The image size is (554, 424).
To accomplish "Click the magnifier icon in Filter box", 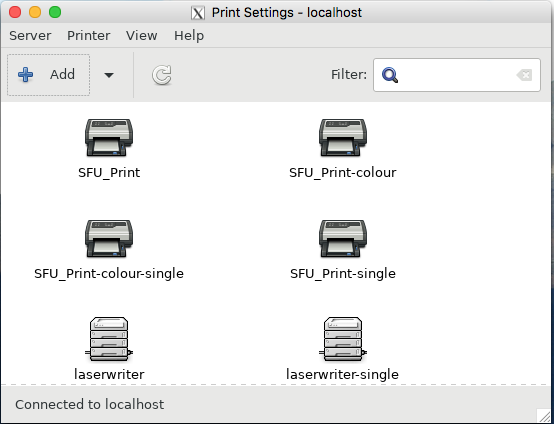I will 390,75.
